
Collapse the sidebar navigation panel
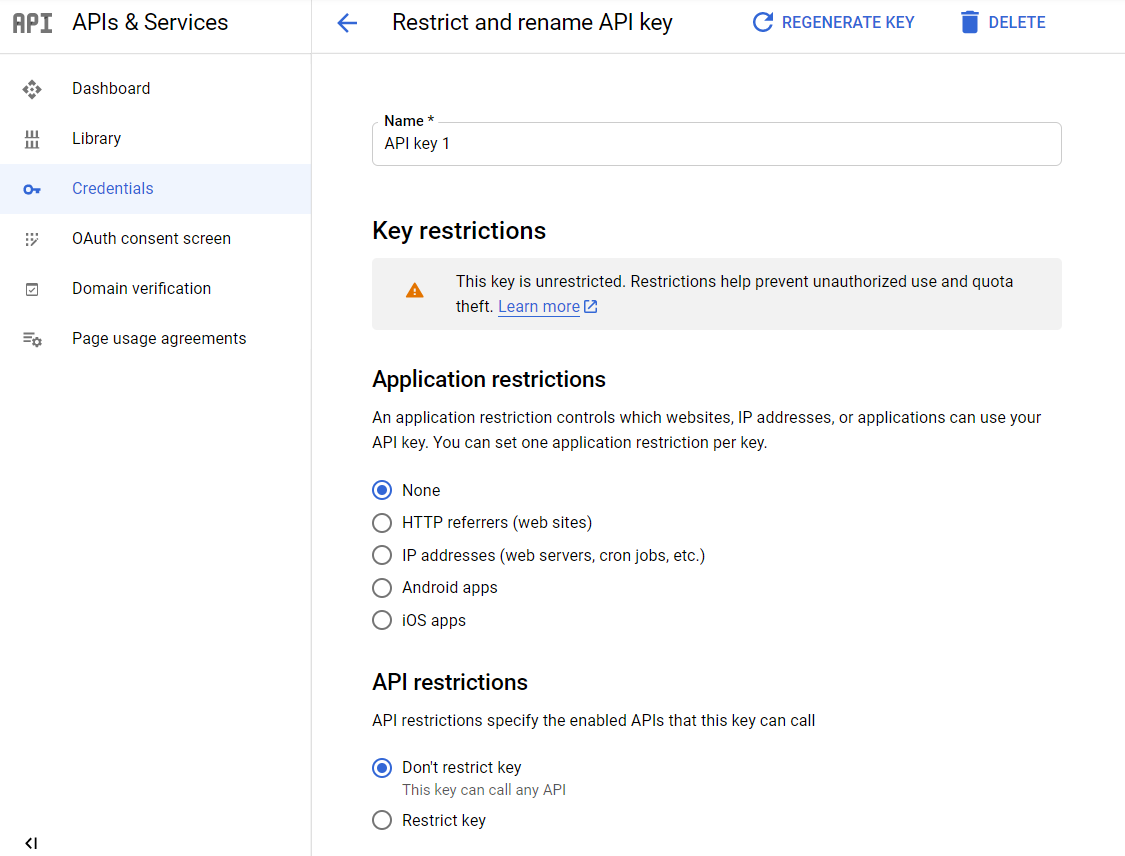[x=31, y=843]
